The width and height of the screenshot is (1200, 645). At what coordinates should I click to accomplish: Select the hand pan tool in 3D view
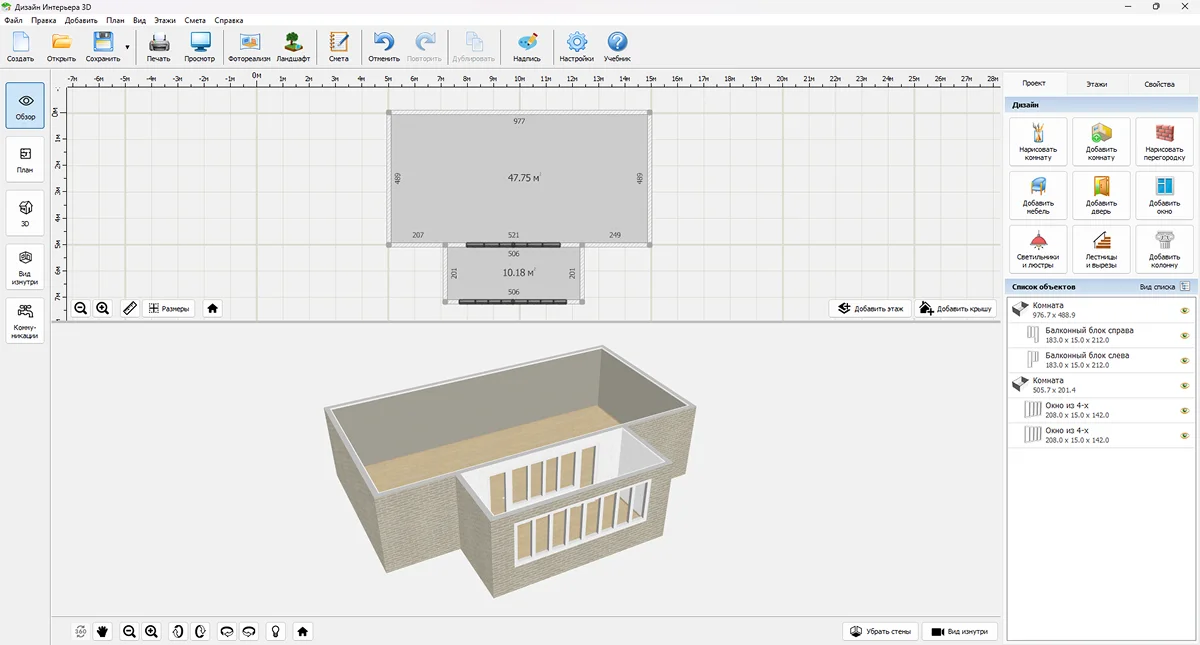(x=102, y=631)
